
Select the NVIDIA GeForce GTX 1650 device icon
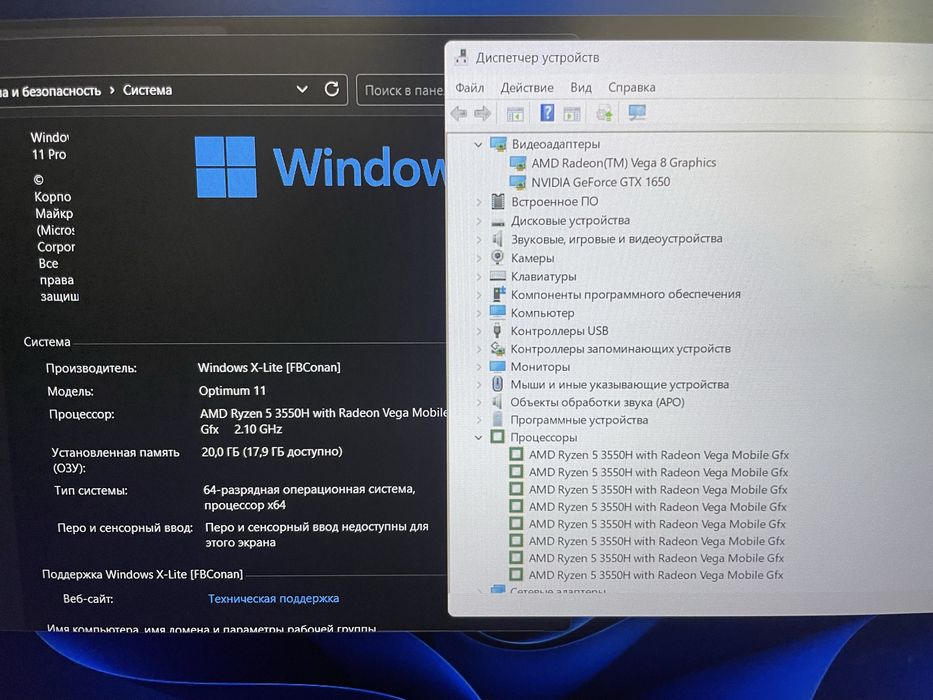tap(517, 182)
